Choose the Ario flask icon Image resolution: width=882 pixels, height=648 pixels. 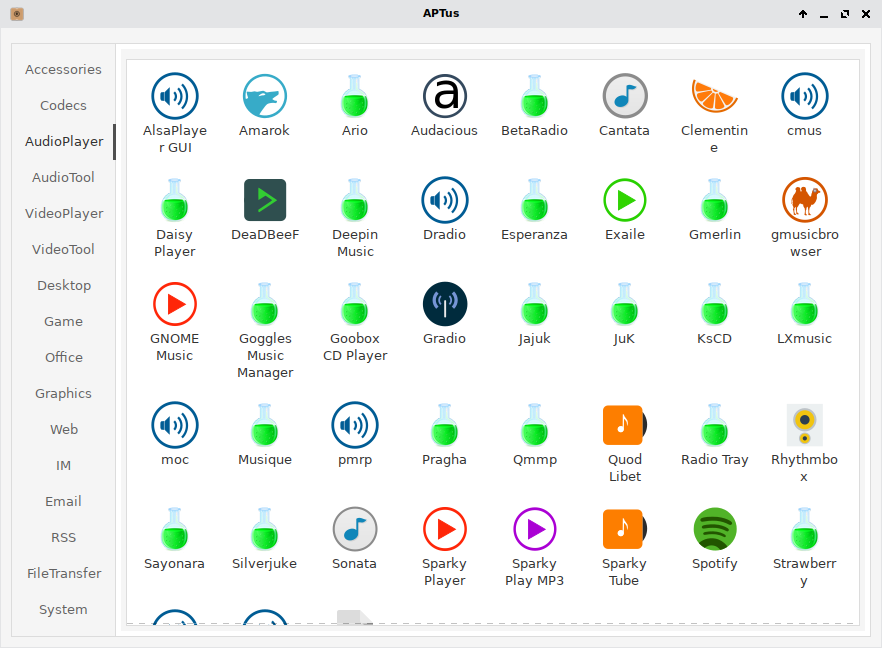354,96
